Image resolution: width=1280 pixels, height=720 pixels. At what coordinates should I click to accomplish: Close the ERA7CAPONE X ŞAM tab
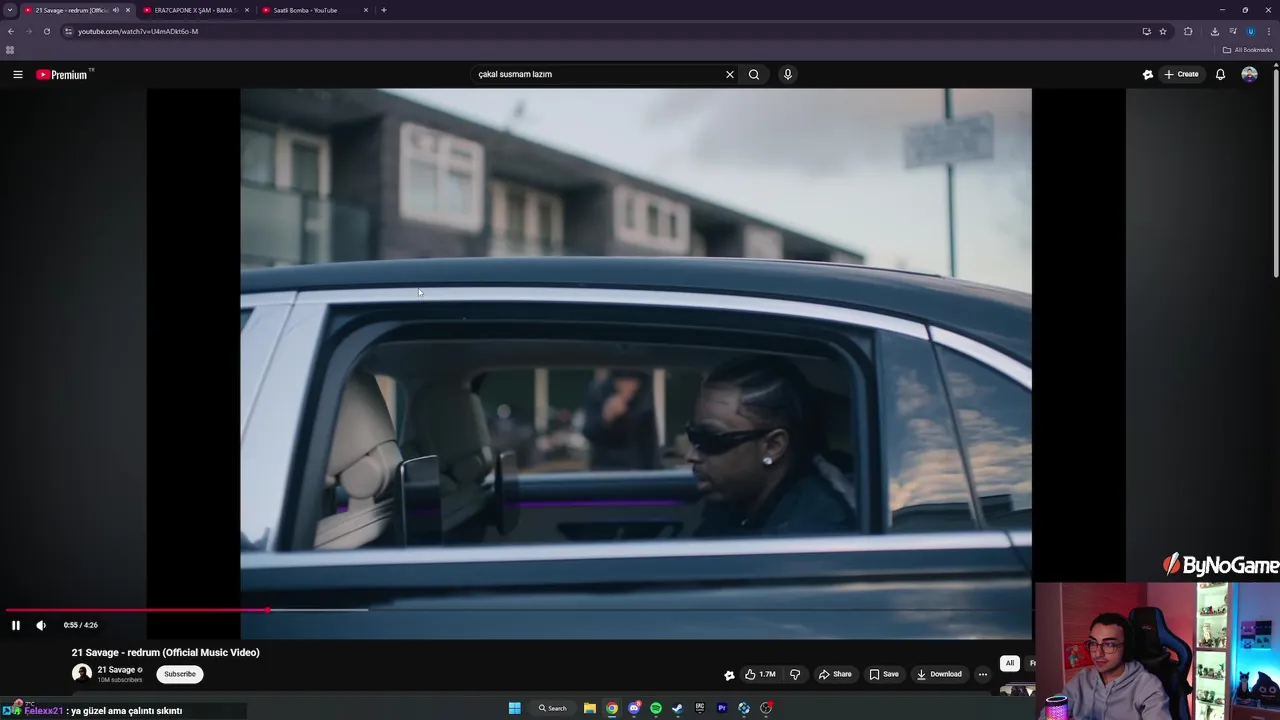(x=247, y=10)
